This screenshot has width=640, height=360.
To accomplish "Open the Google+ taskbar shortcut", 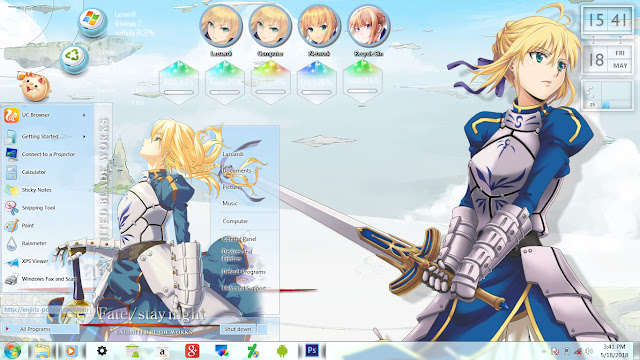I will click(192, 351).
